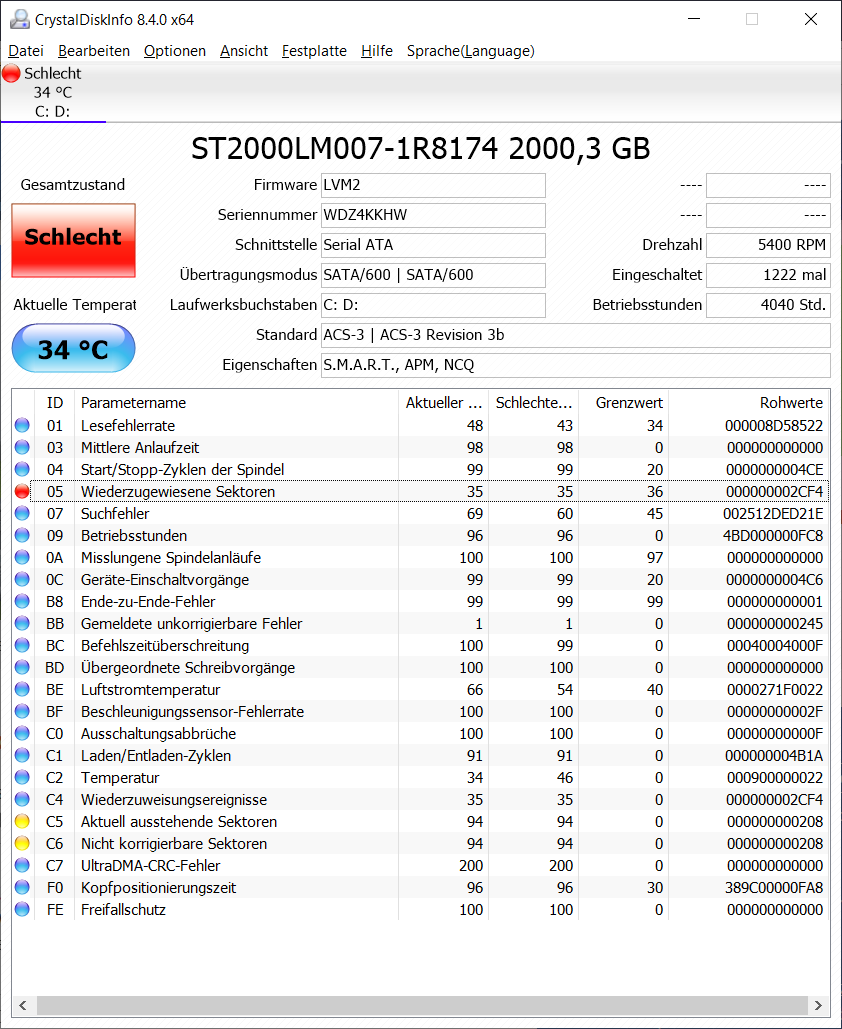Select raw value 002512DED21E

[773, 513]
